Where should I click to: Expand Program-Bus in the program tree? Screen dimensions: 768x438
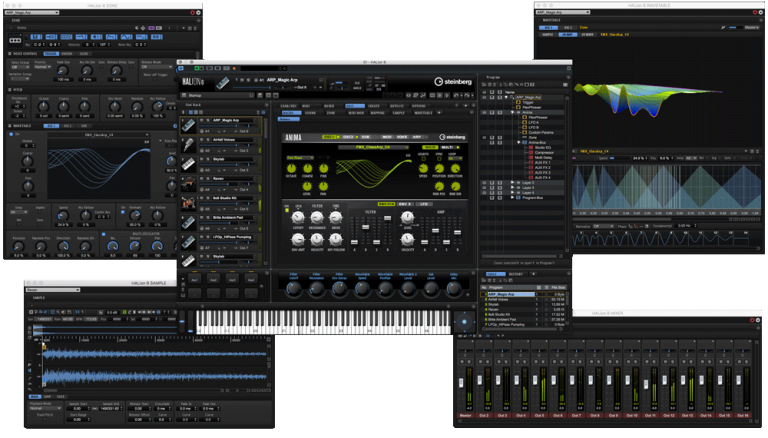(x=512, y=197)
